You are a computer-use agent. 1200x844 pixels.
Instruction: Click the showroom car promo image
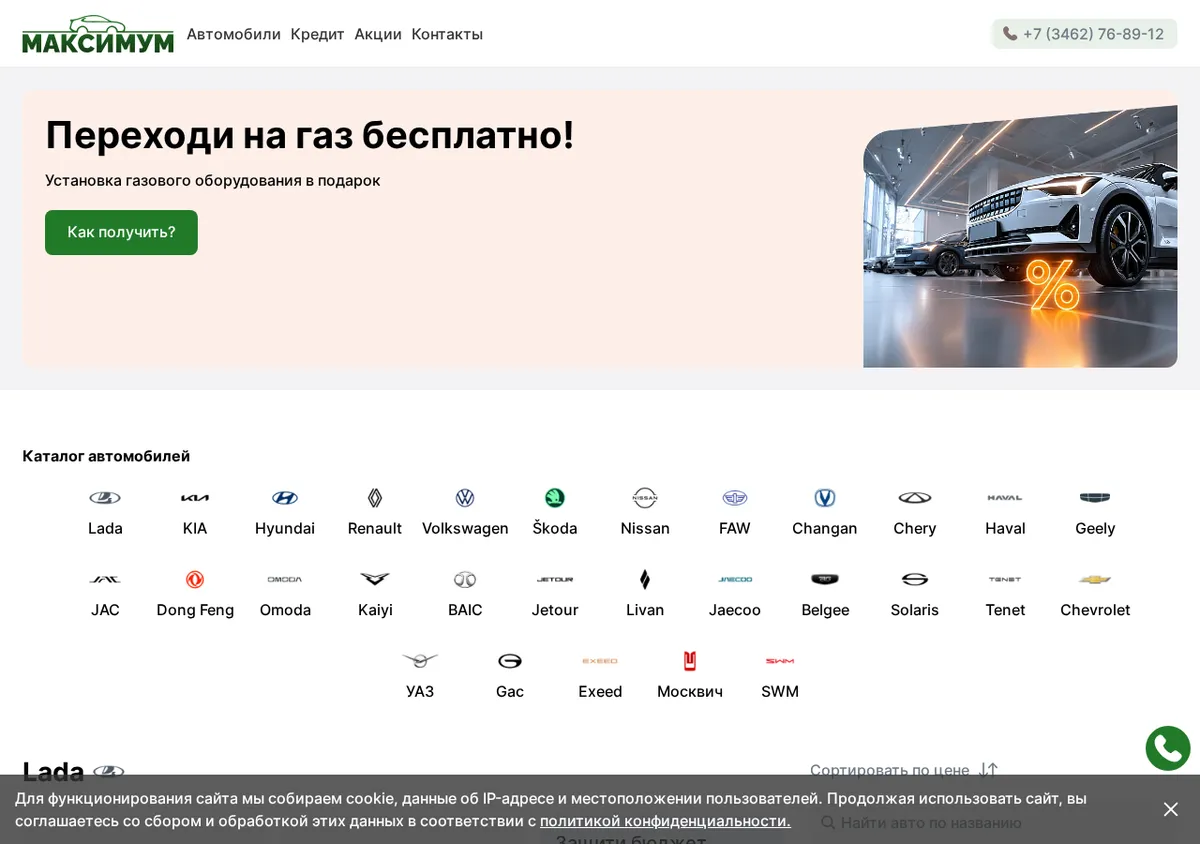click(1020, 237)
